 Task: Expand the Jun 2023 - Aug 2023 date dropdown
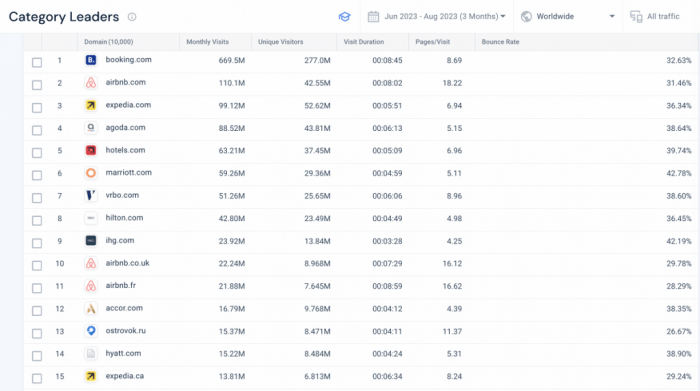tap(445, 17)
